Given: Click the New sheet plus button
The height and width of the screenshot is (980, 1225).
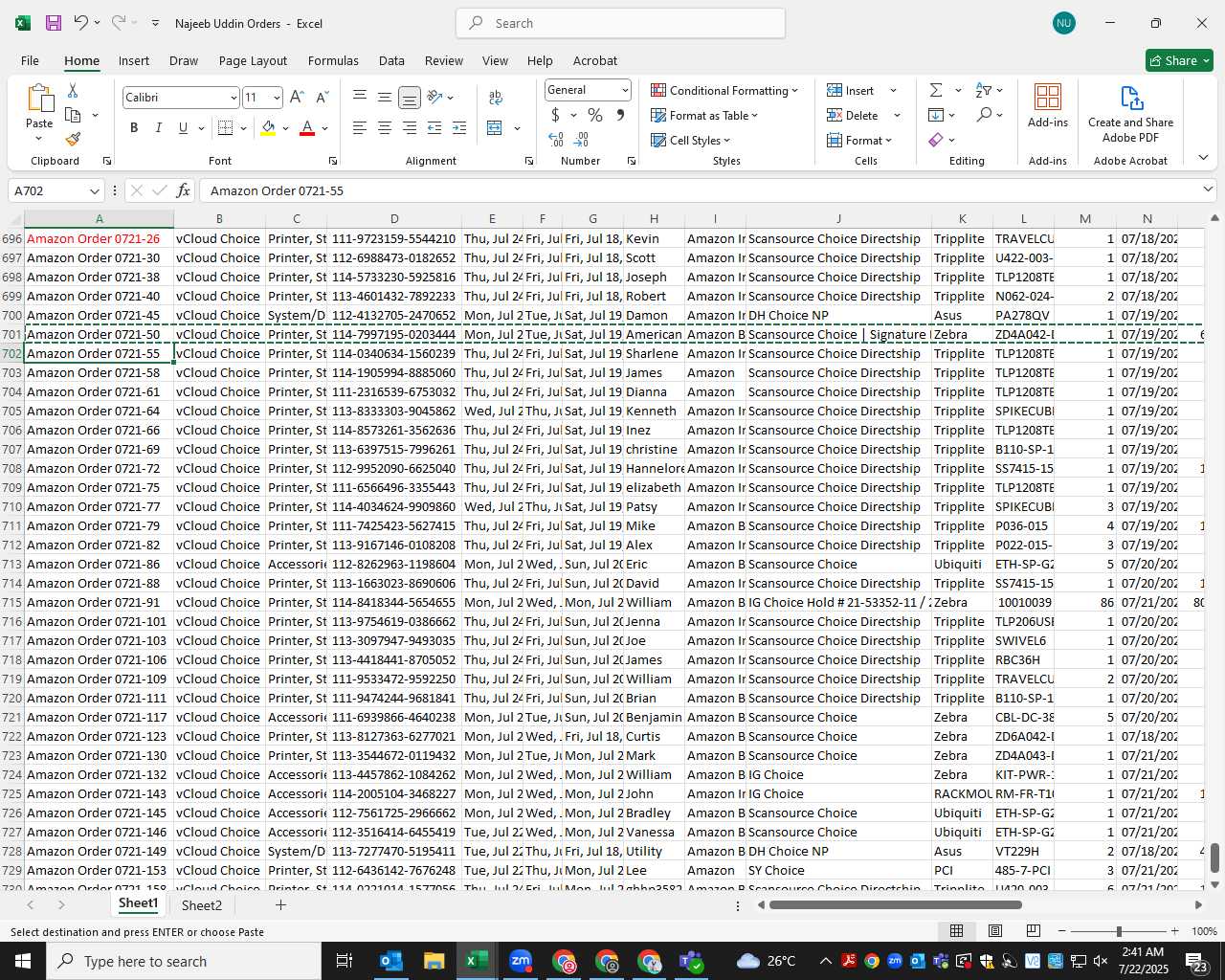Looking at the screenshot, I should [280, 904].
